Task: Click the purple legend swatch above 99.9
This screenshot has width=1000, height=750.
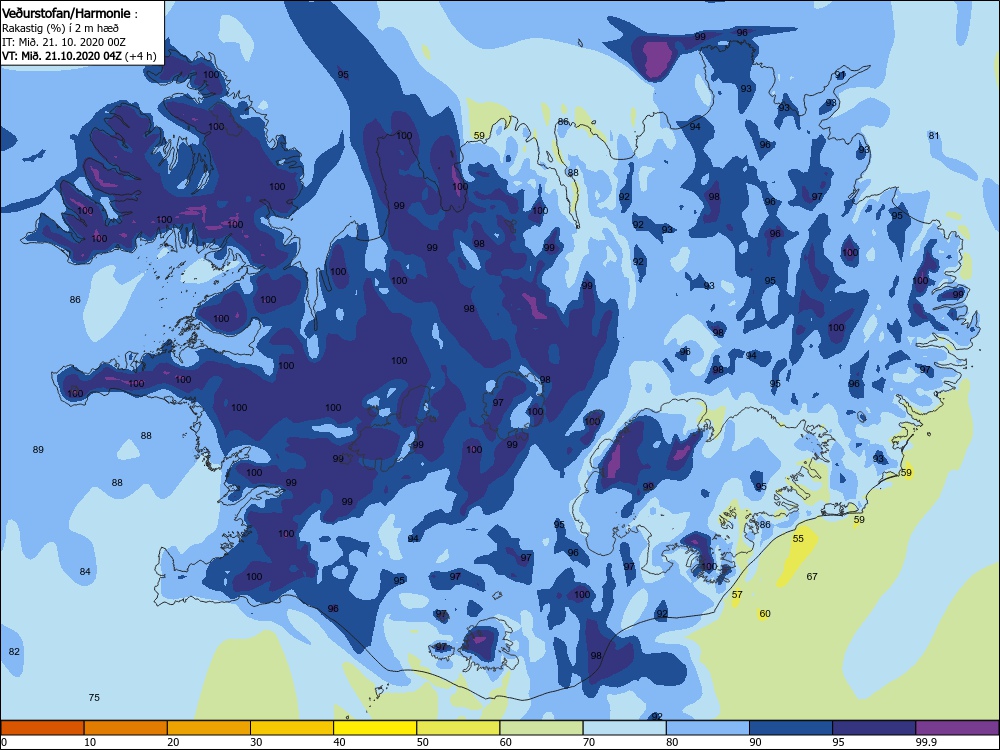Action: [957, 728]
